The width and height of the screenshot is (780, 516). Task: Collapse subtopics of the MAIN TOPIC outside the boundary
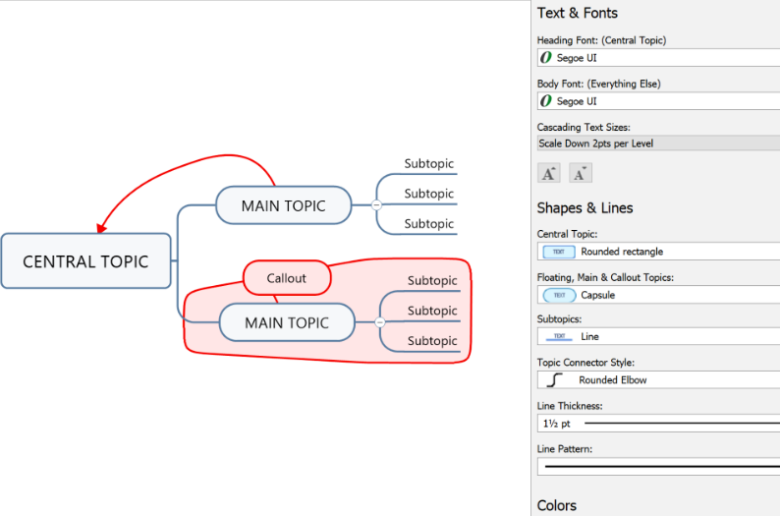point(376,205)
